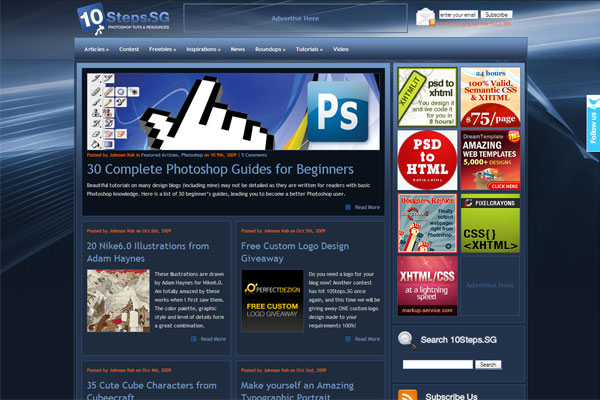Viewport: 600px width, 400px height.
Task: Click the Advertise Here header banner
Action: pos(295,18)
